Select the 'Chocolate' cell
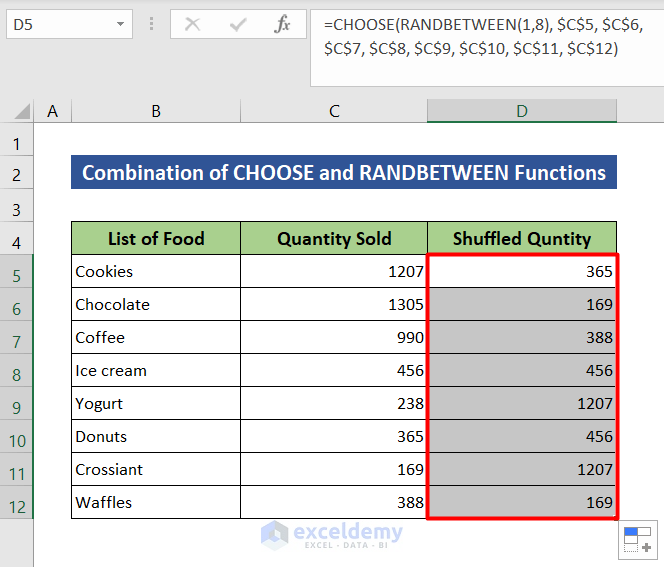 tap(156, 304)
